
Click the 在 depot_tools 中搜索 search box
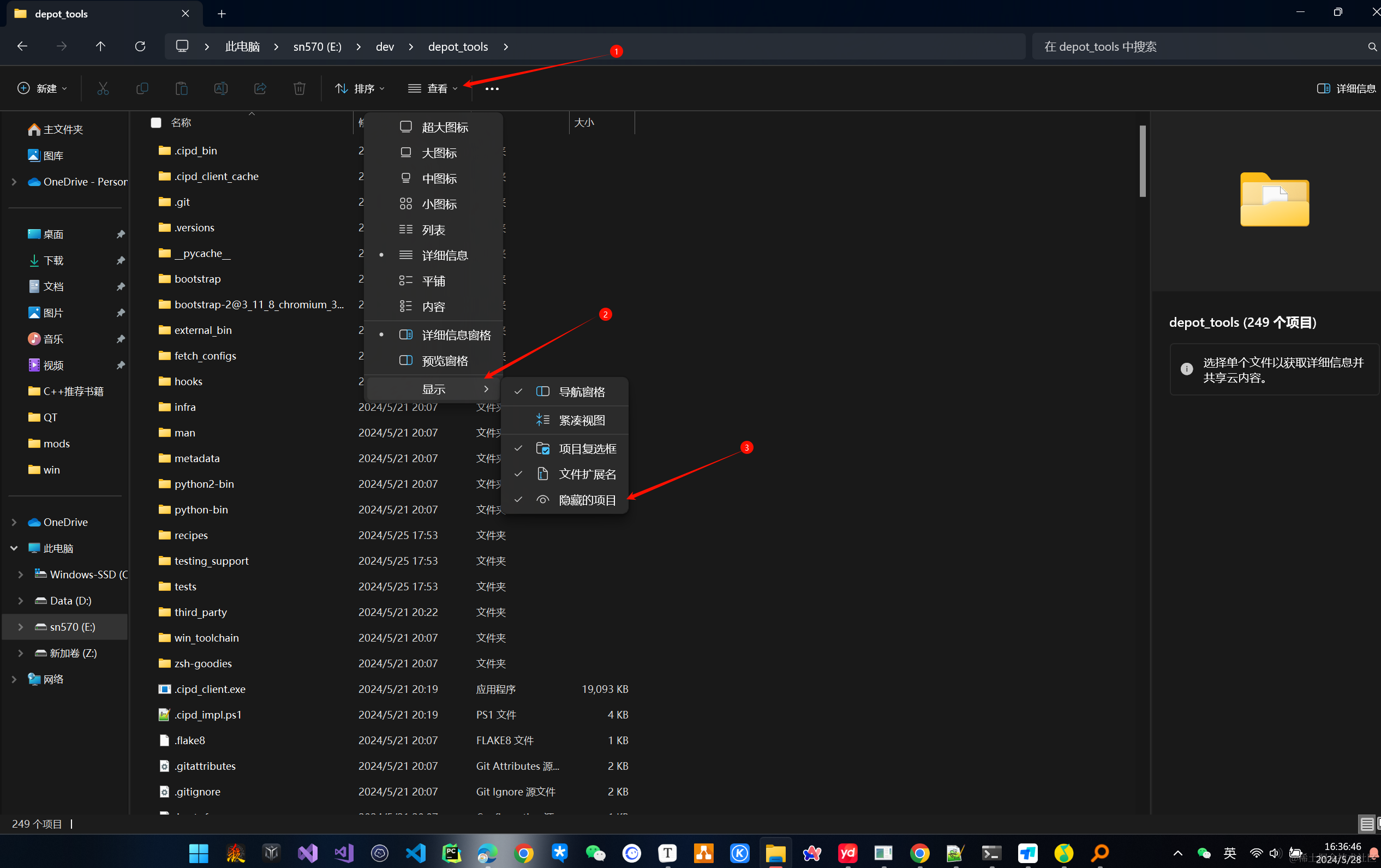coord(1199,46)
